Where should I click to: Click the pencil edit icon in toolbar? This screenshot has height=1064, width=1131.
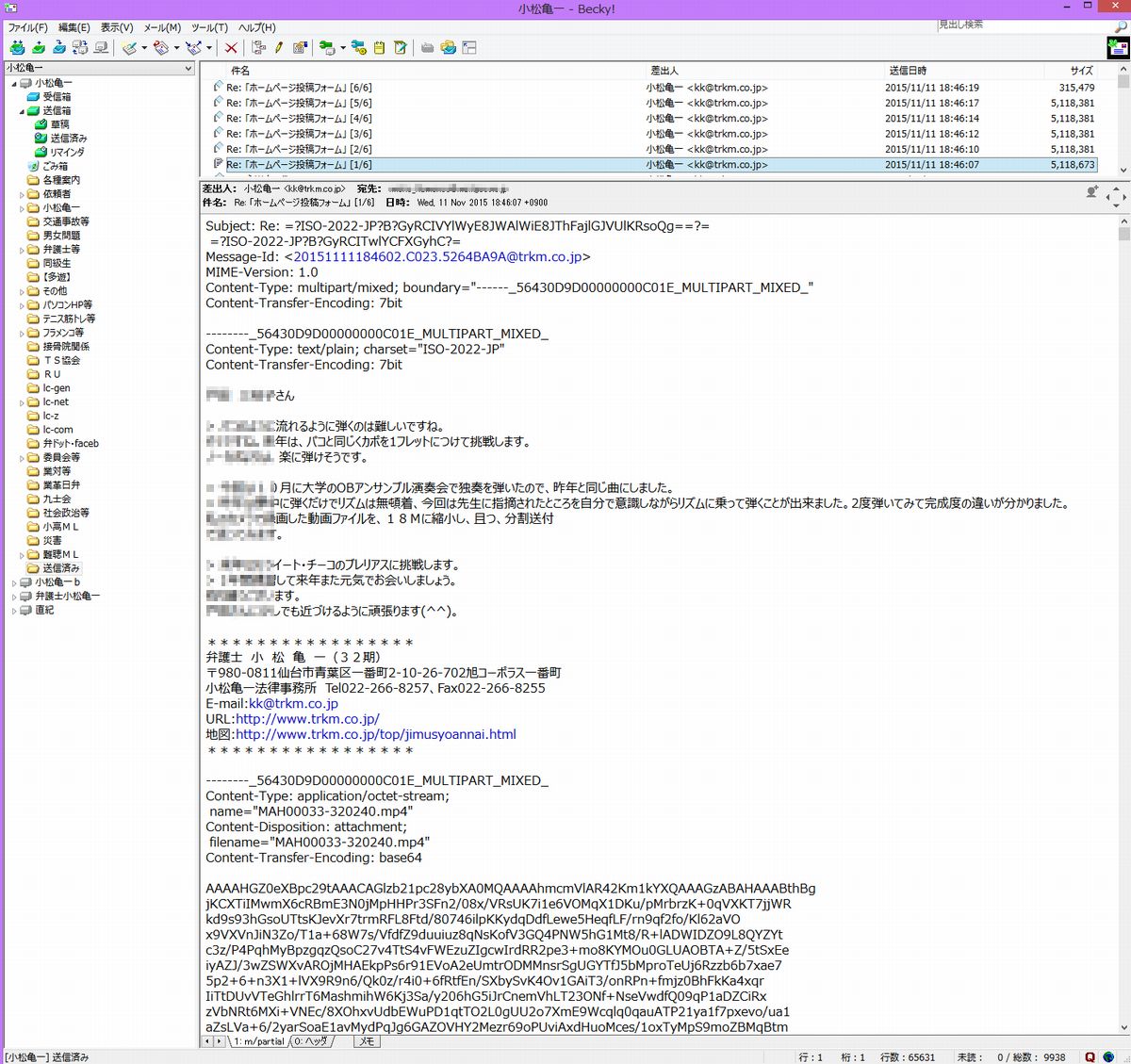[279, 48]
